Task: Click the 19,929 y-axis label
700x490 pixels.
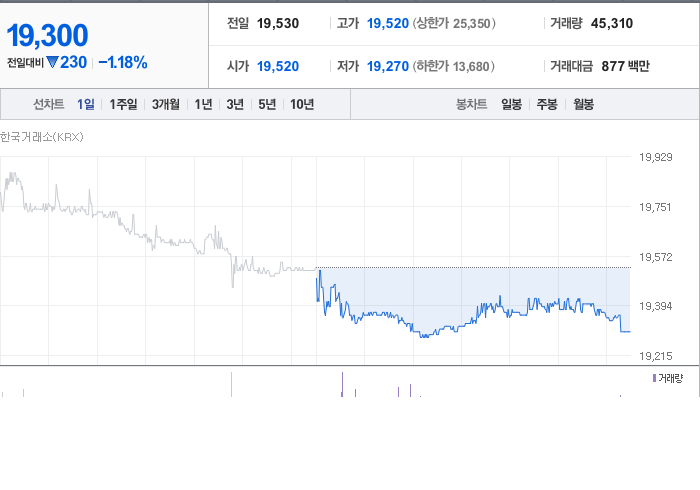Action: [x=655, y=157]
